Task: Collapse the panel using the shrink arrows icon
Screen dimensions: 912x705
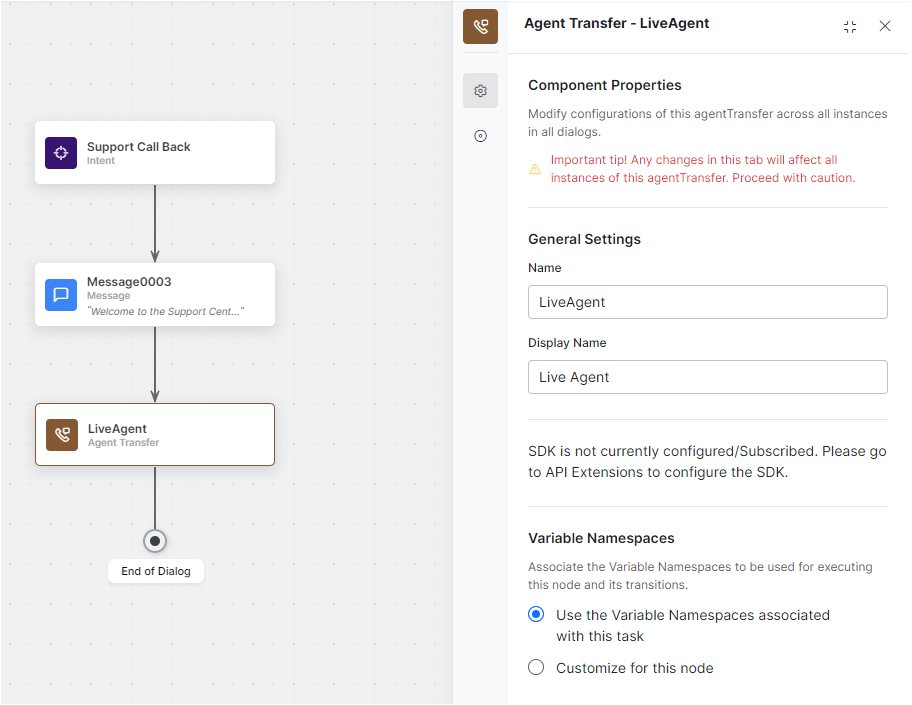Action: tap(850, 27)
